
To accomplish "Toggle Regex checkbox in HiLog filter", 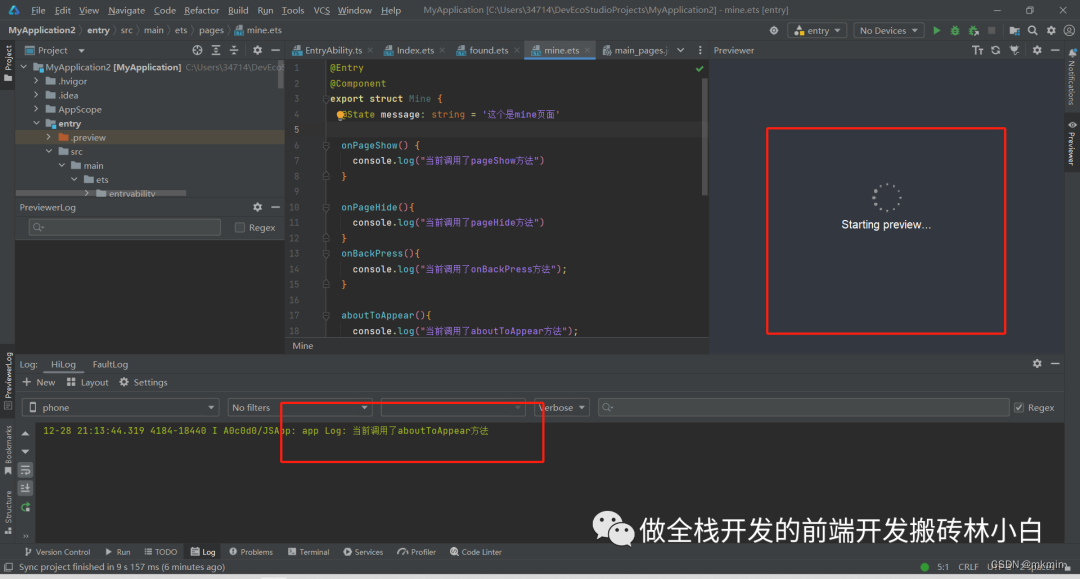I will (x=1019, y=408).
